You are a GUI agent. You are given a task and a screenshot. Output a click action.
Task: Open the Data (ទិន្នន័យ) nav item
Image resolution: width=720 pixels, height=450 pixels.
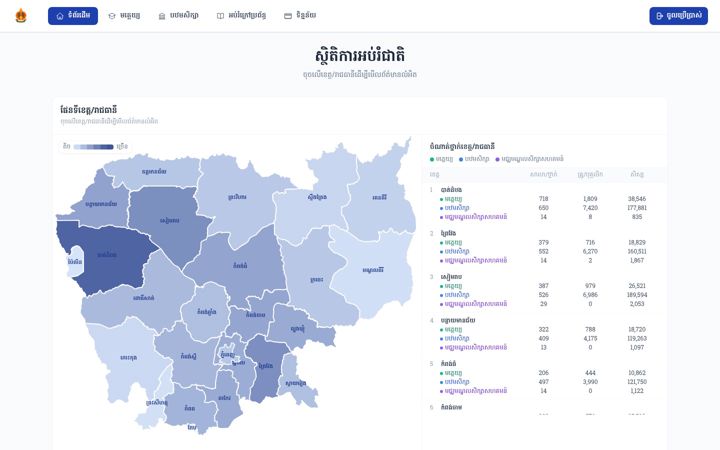tap(300, 16)
